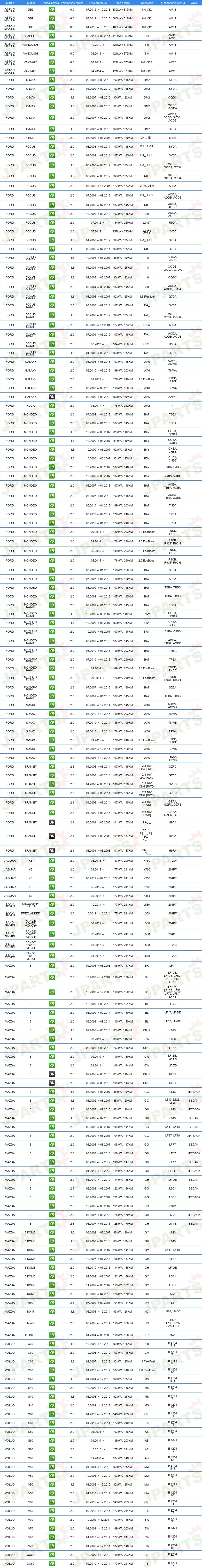Select the MPV model cell
The image size is (202, 1568).
coord(30,1302)
